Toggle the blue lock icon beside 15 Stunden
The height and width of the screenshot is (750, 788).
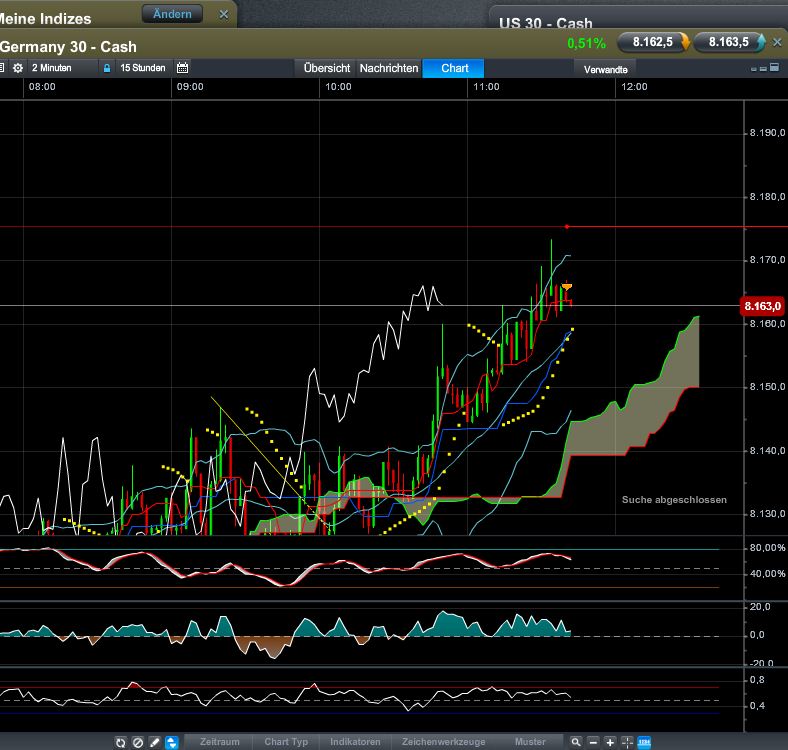(x=107, y=68)
